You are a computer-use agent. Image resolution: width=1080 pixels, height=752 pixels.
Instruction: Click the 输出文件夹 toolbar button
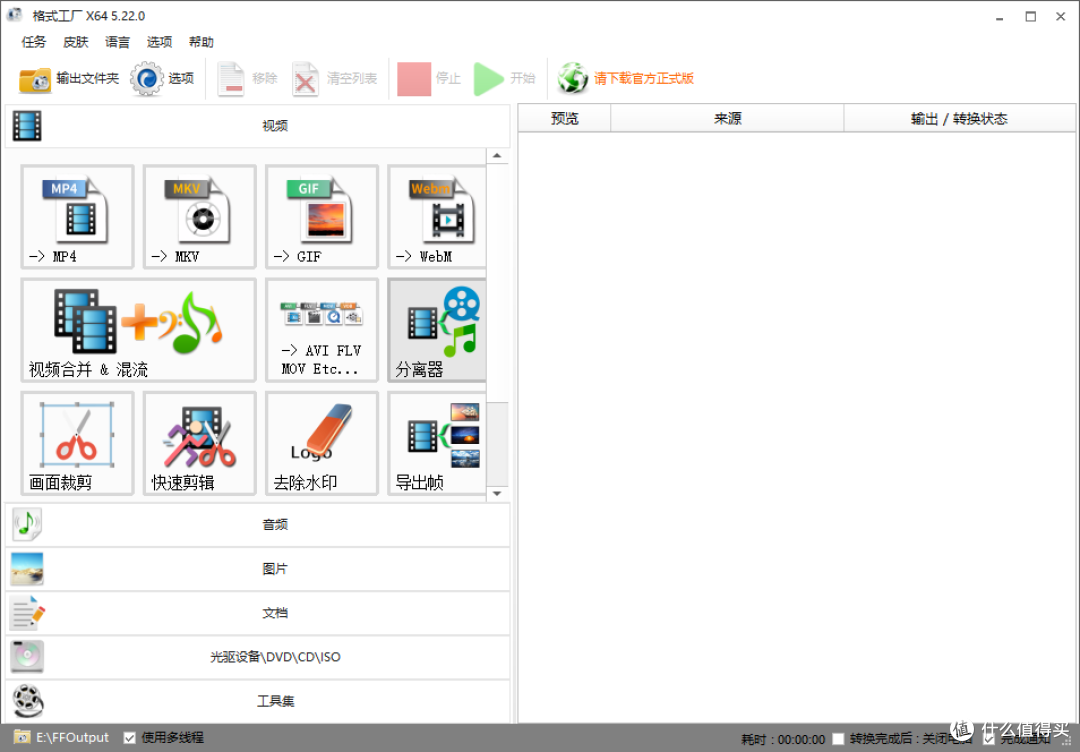[69, 79]
